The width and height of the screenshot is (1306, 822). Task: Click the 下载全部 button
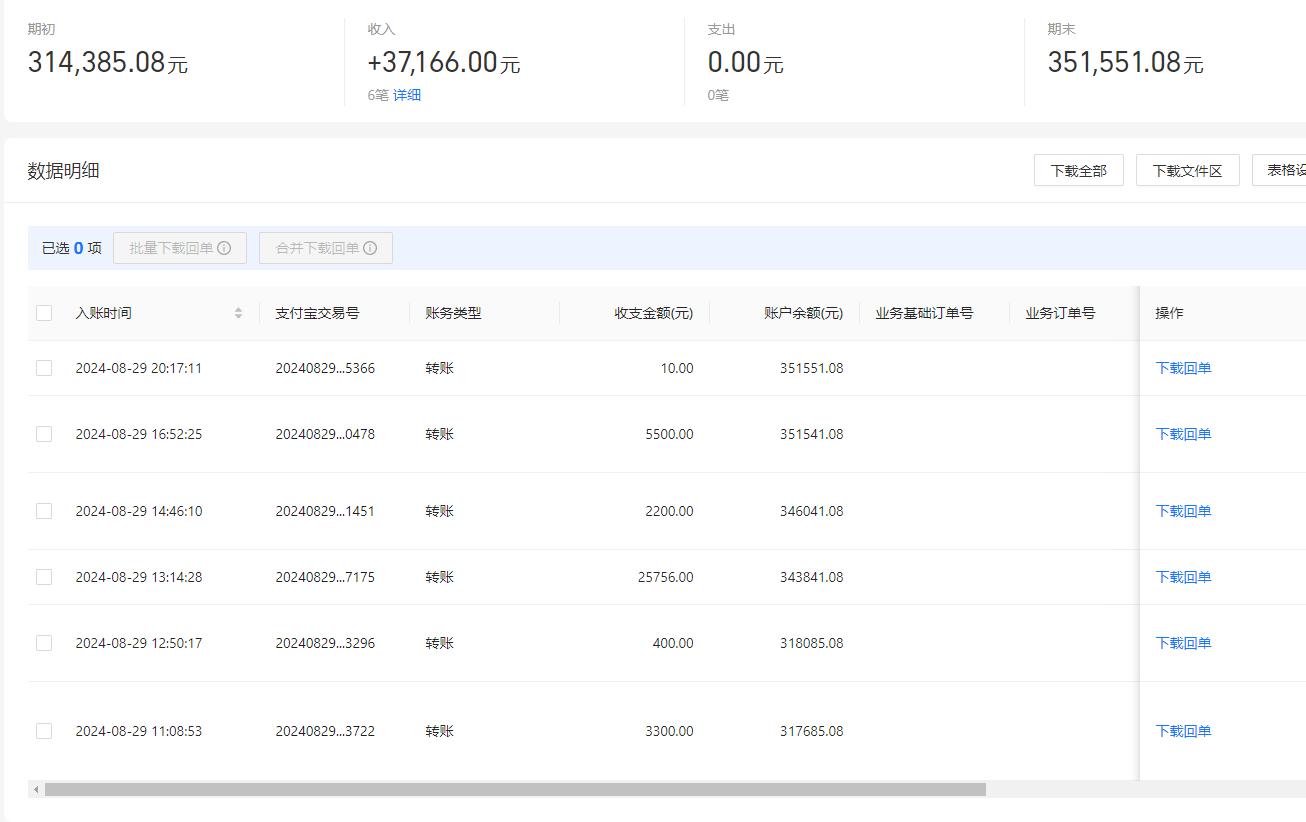click(x=1079, y=170)
